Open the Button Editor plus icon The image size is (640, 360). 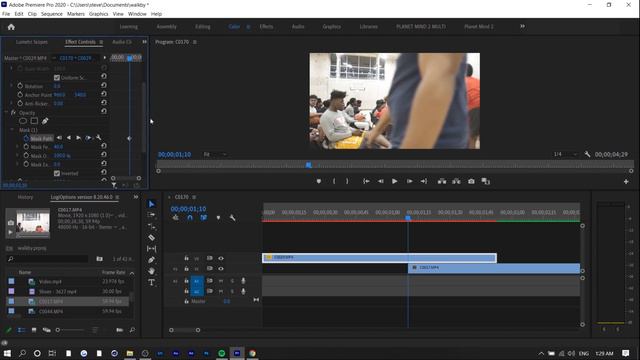[626, 182]
